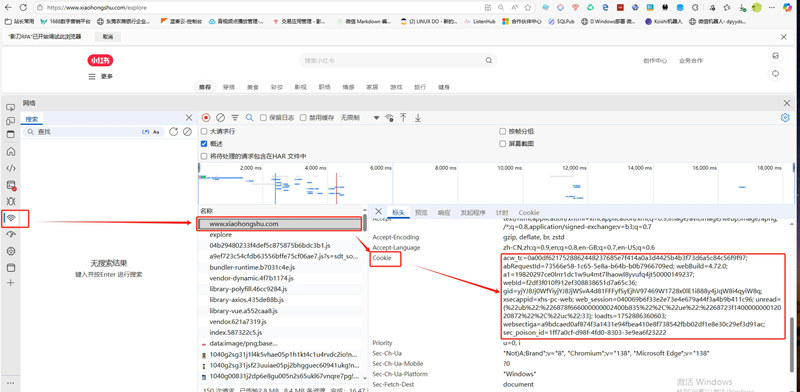800x392 pixels.
Task: Toggle device emulation icon in DevTools sidebar
Action: (10, 121)
